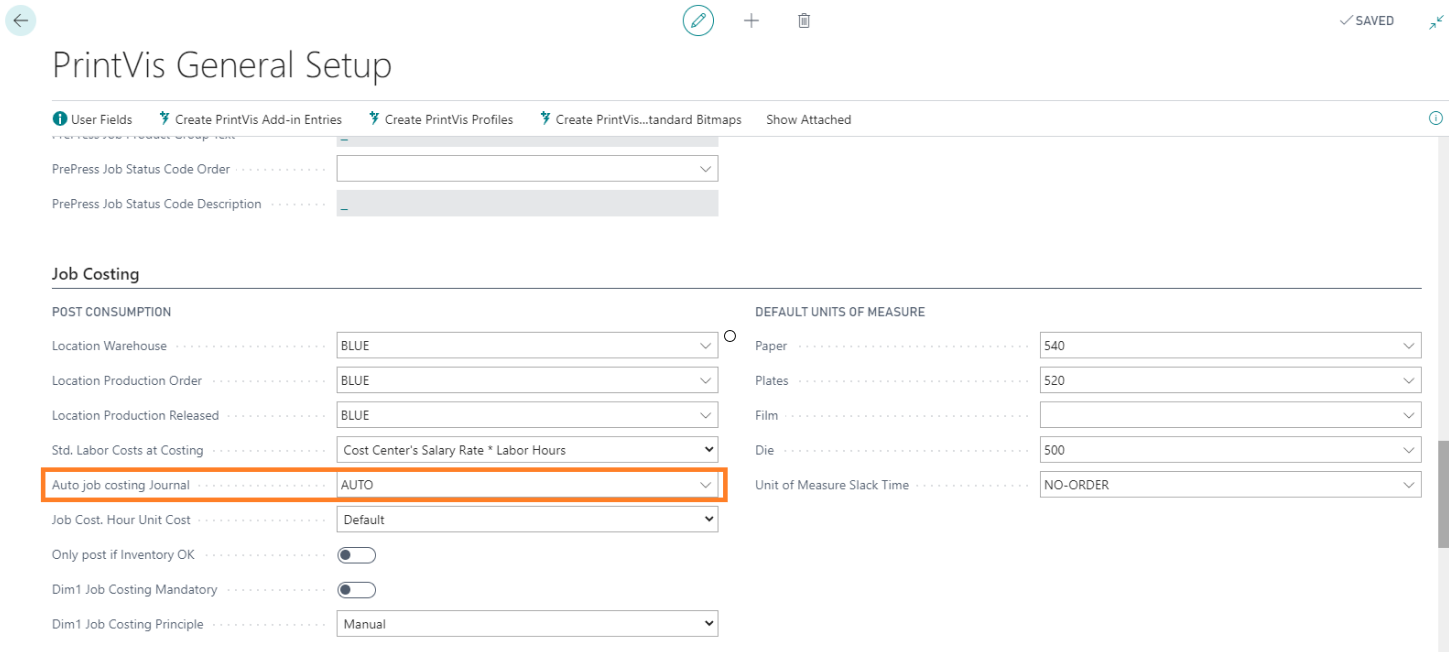Click the vertical scrollbar thumb
This screenshot has width=1449, height=652.
pos(1443,494)
